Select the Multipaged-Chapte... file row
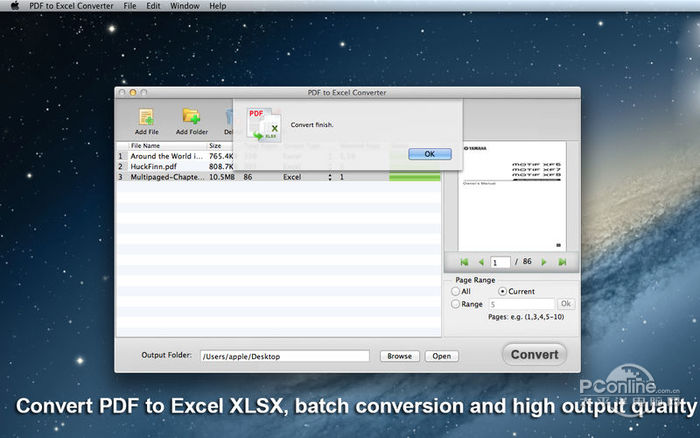This screenshot has width=700, height=438. coord(279,177)
